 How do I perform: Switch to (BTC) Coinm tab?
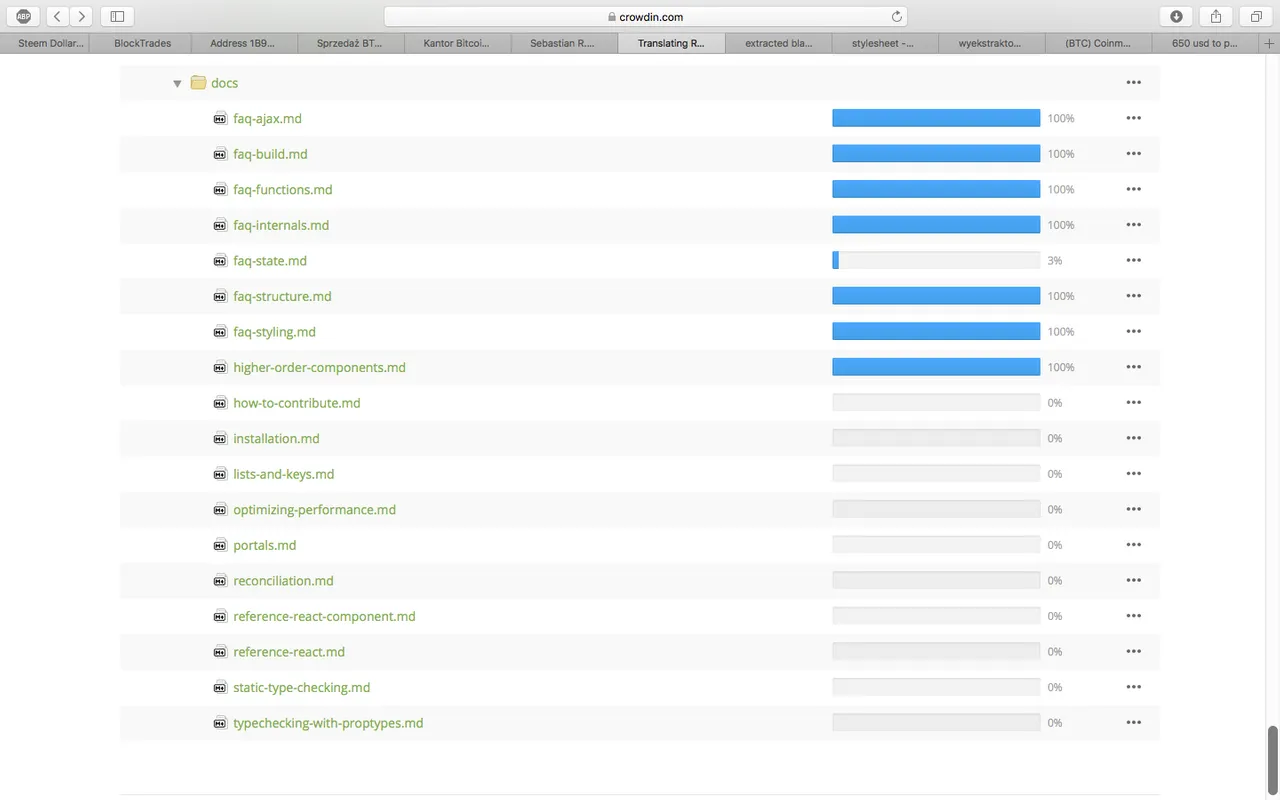click(x=1097, y=43)
